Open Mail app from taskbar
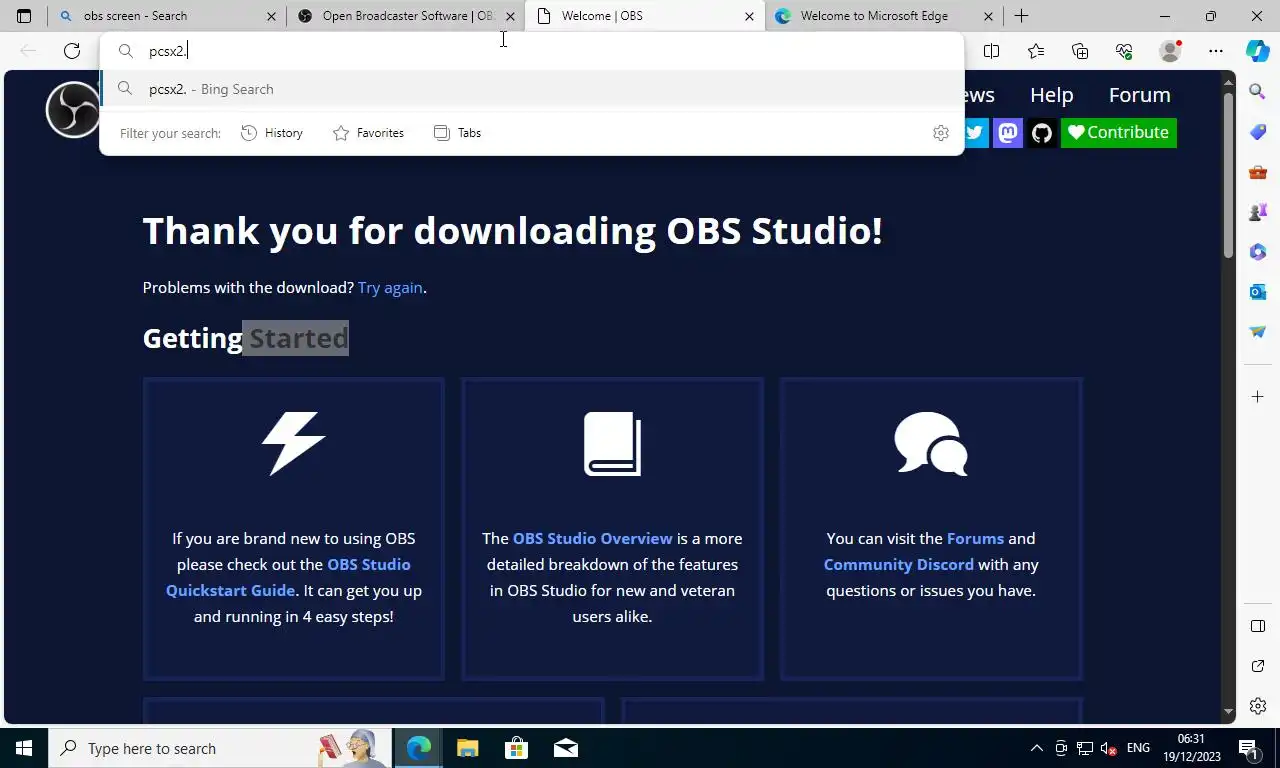This screenshot has width=1280, height=768. 565,748
